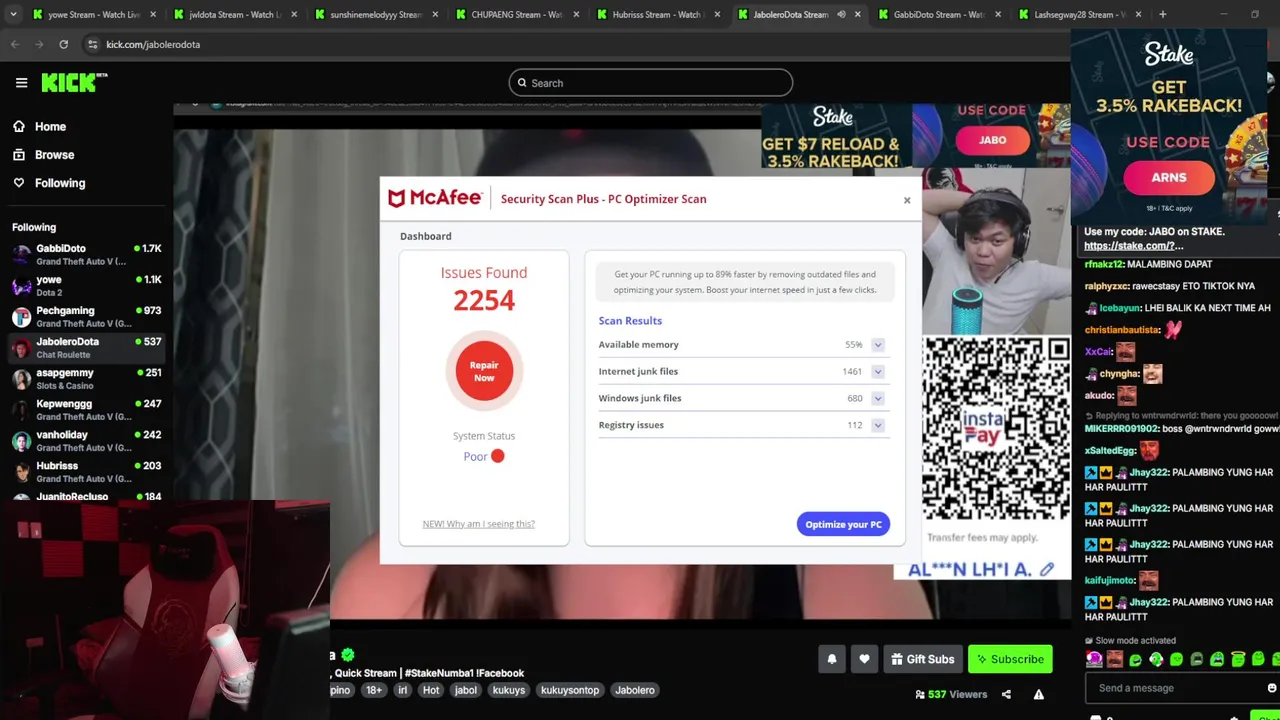Close the McAfee scan dialog

click(x=907, y=200)
